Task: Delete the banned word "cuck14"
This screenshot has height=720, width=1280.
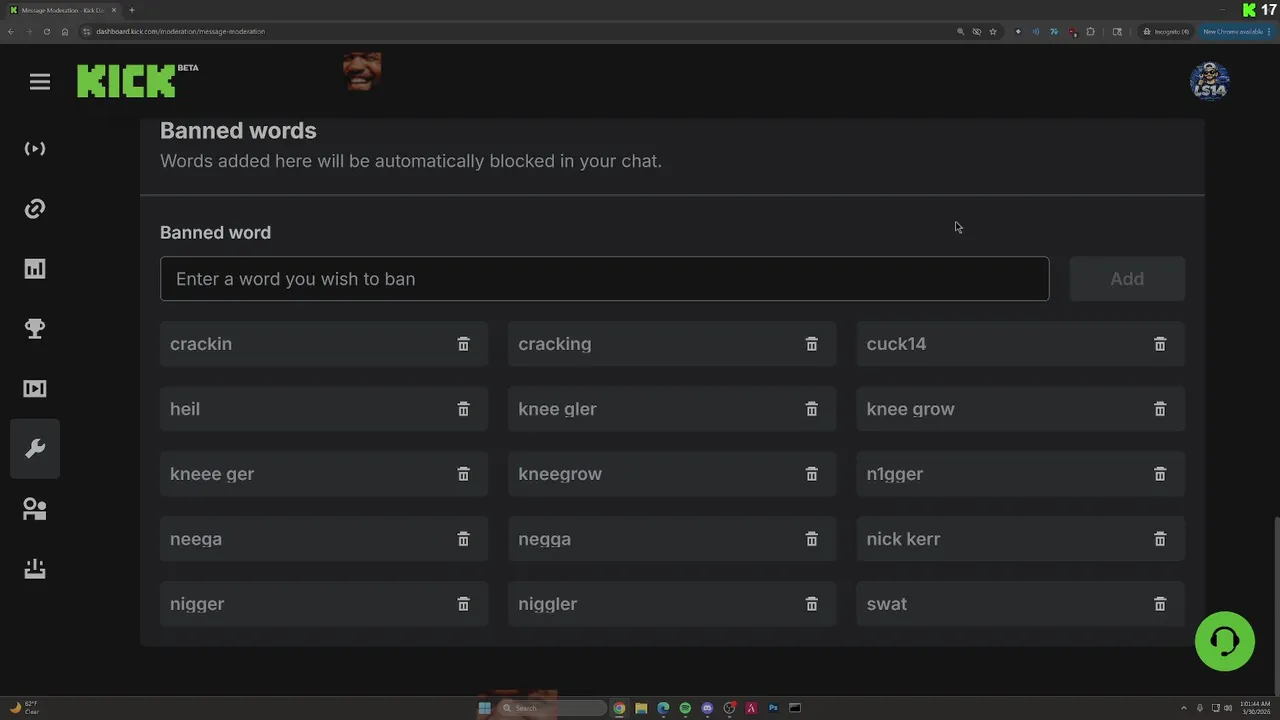Action: (x=1160, y=344)
